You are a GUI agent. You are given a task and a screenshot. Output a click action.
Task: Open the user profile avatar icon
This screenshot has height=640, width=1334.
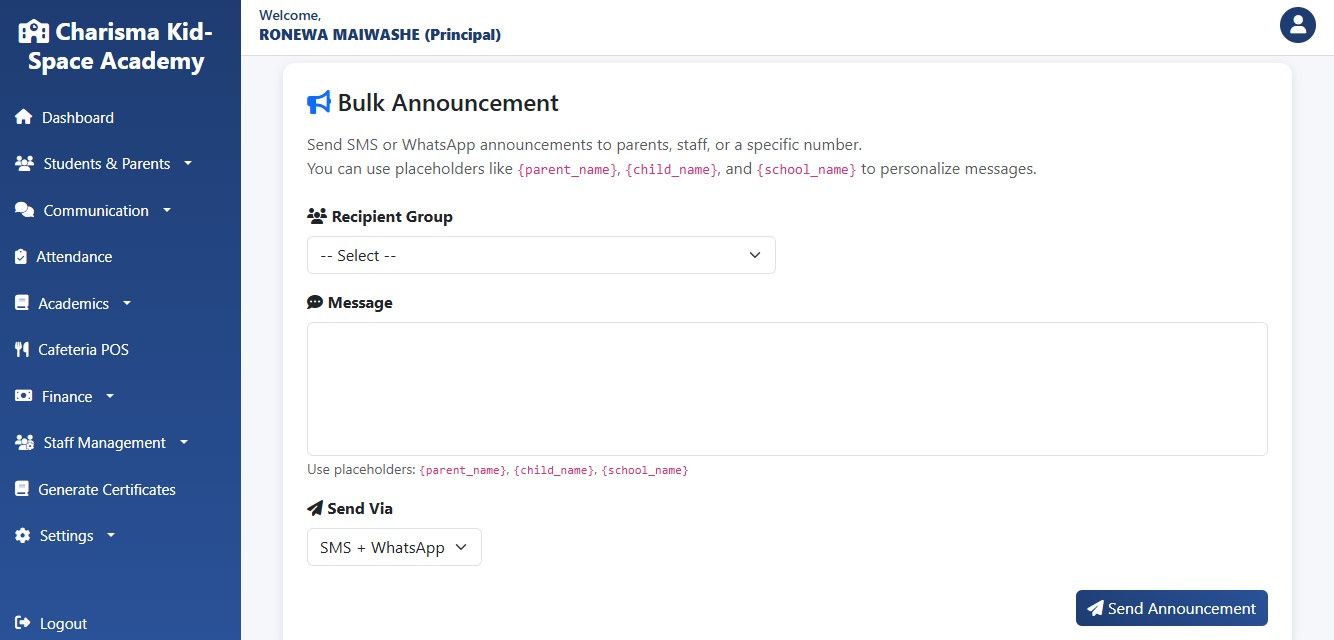pos(1297,24)
